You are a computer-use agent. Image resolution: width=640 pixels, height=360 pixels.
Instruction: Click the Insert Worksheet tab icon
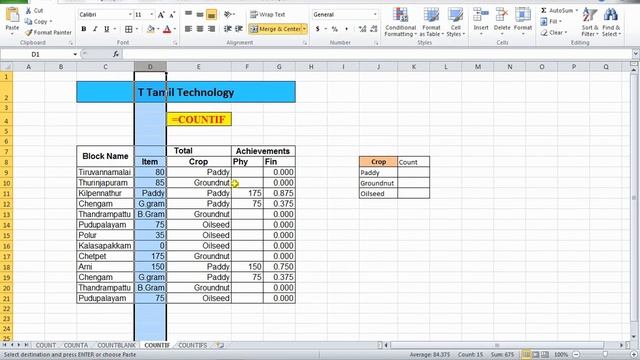pyautogui.click(x=220, y=345)
